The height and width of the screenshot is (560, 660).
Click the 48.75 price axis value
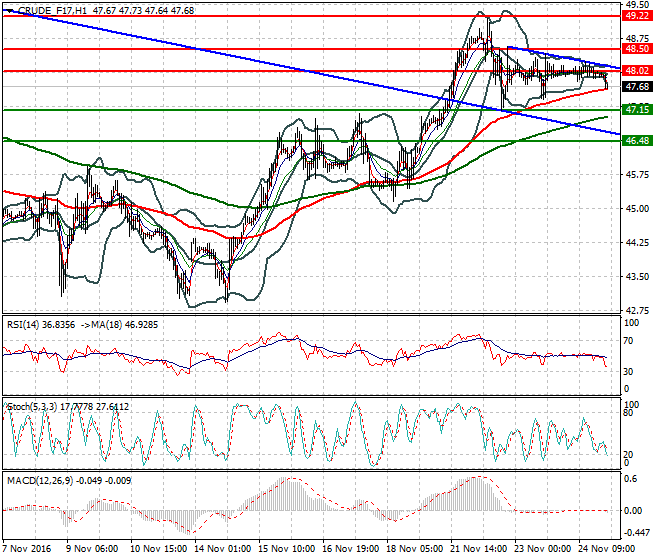(x=637, y=39)
